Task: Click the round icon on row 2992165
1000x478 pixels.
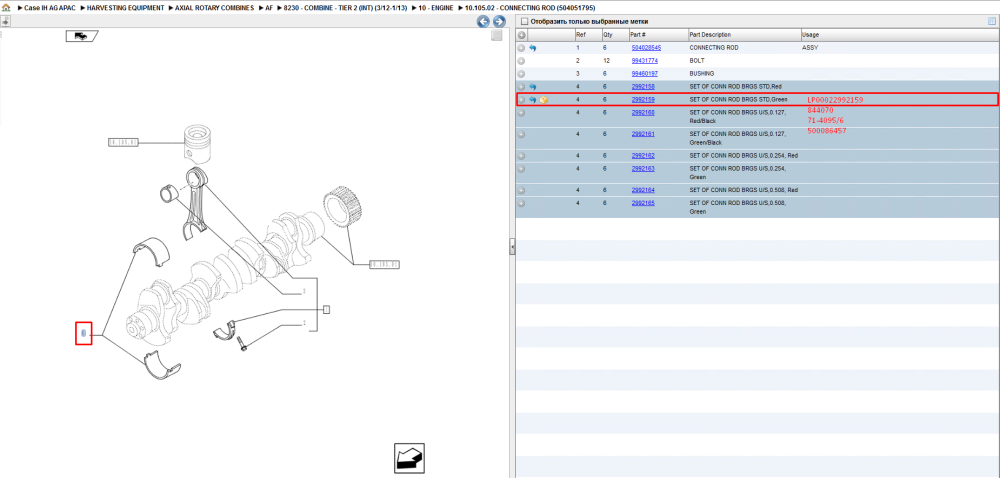Action: click(x=521, y=203)
